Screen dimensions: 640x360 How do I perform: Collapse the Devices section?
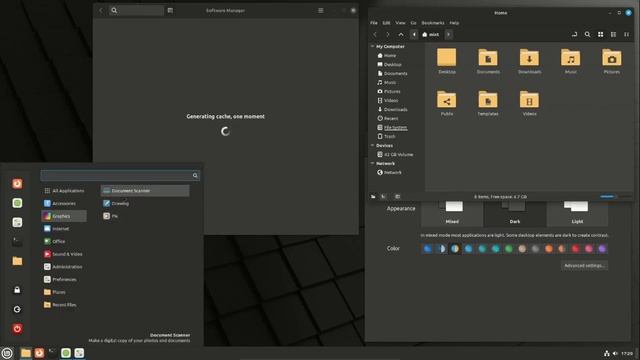pos(372,145)
